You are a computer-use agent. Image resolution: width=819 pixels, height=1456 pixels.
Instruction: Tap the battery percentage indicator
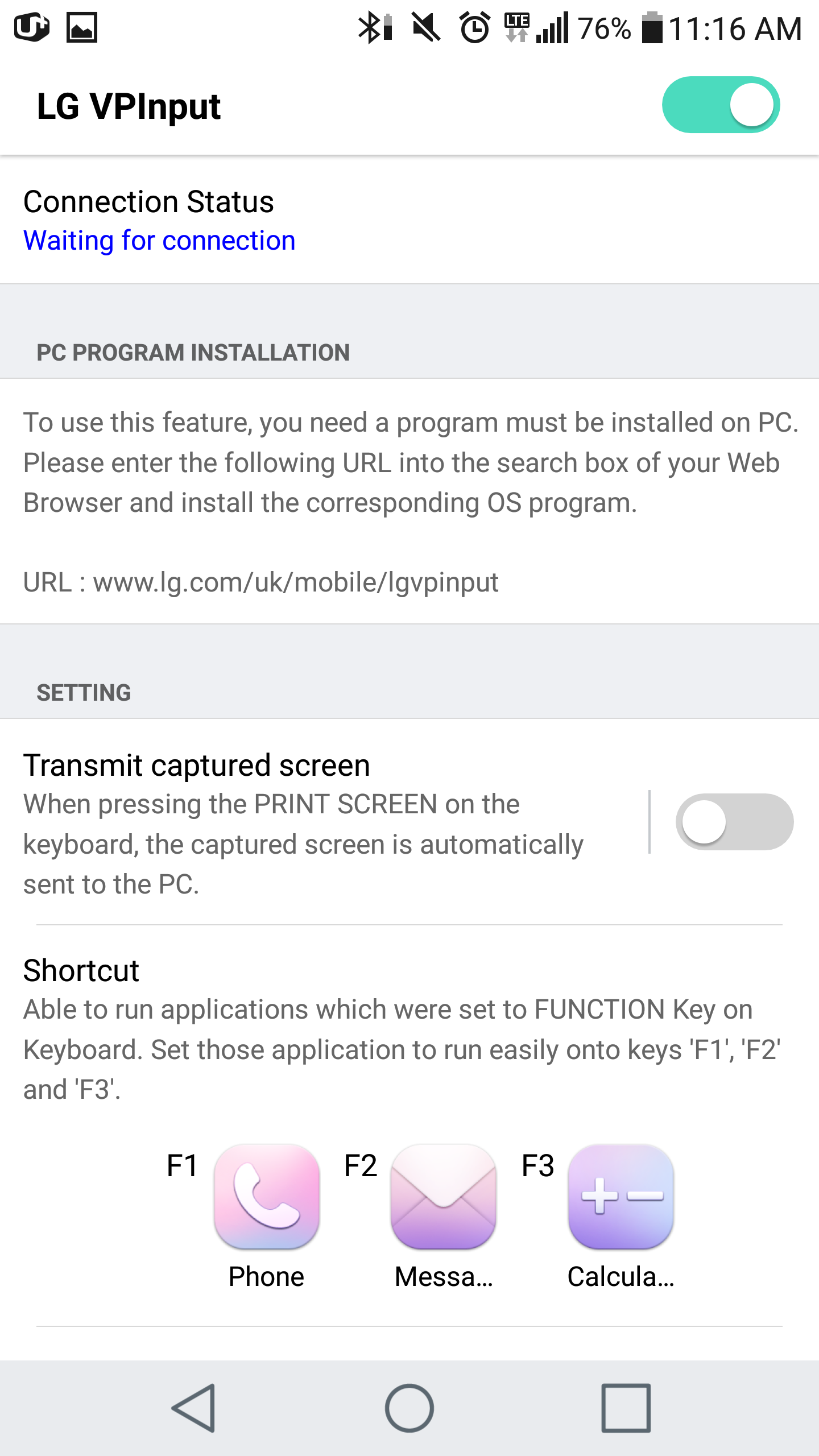(605, 28)
